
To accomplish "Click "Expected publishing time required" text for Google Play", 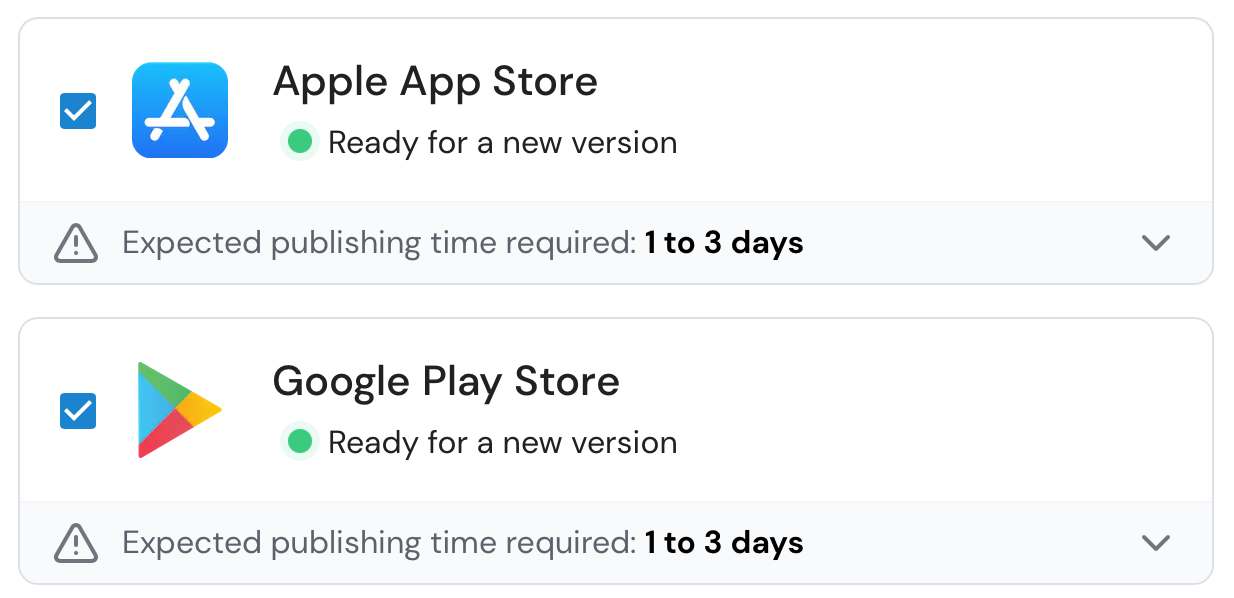I will pyautogui.click(x=379, y=543).
